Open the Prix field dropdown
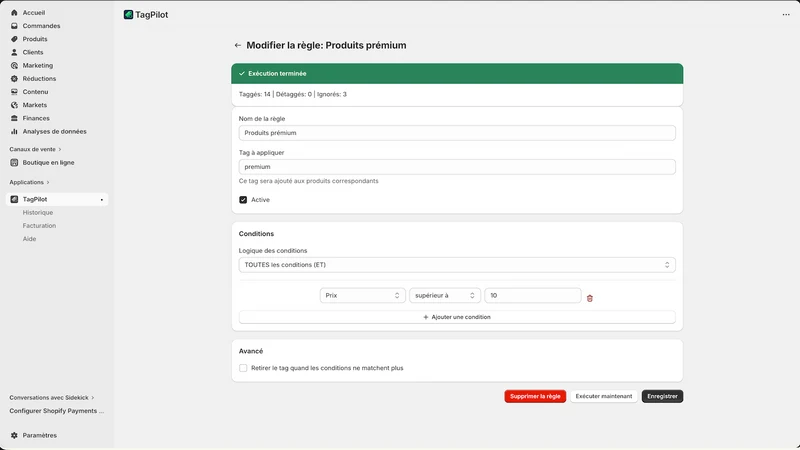800x450 pixels. pos(363,296)
